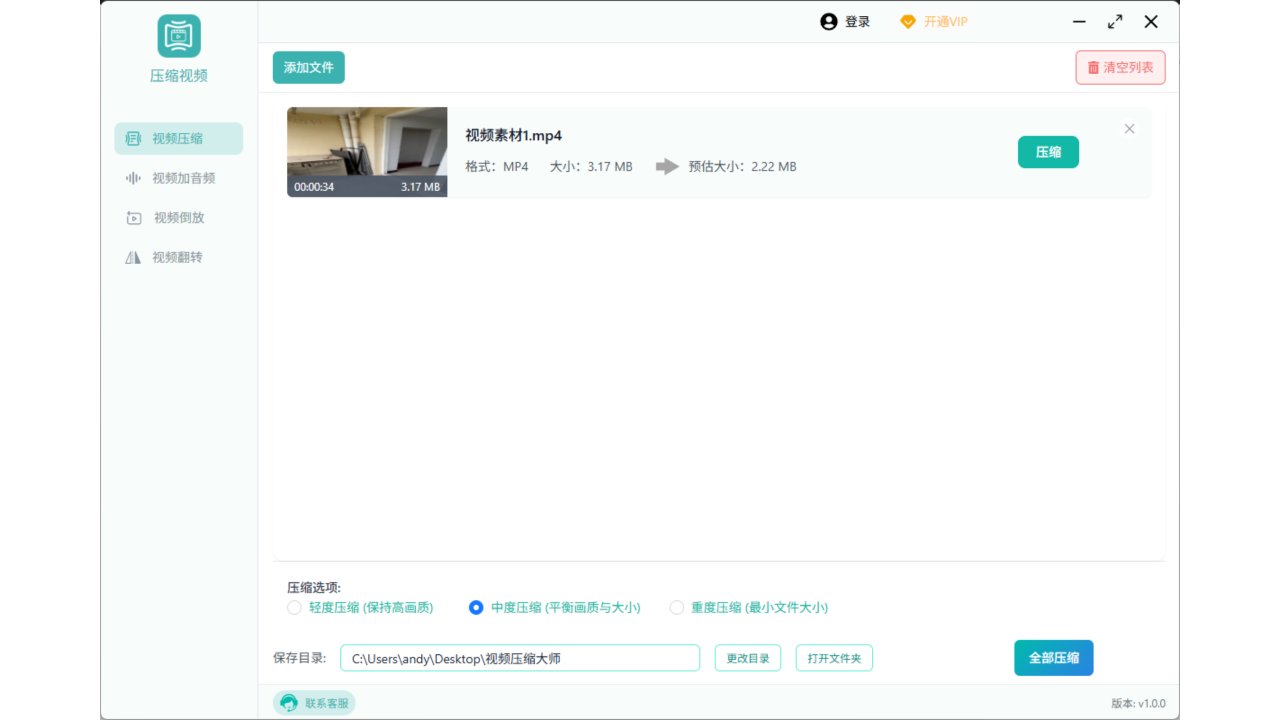Image resolution: width=1280 pixels, height=720 pixels.
Task: Click the 开通VIP crown icon
Action: pyautogui.click(x=908, y=21)
